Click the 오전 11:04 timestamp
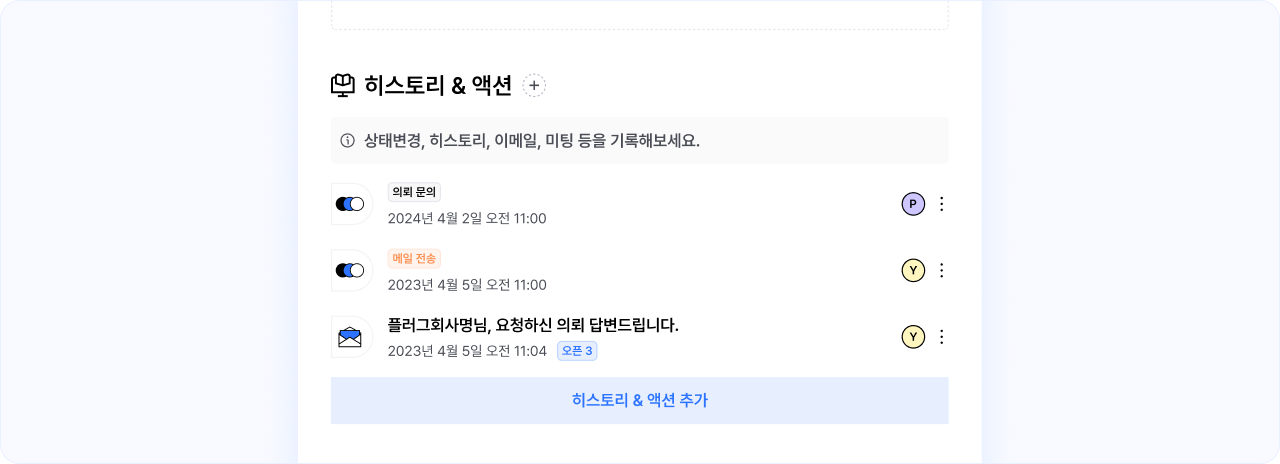The height and width of the screenshot is (464, 1280). (467, 351)
